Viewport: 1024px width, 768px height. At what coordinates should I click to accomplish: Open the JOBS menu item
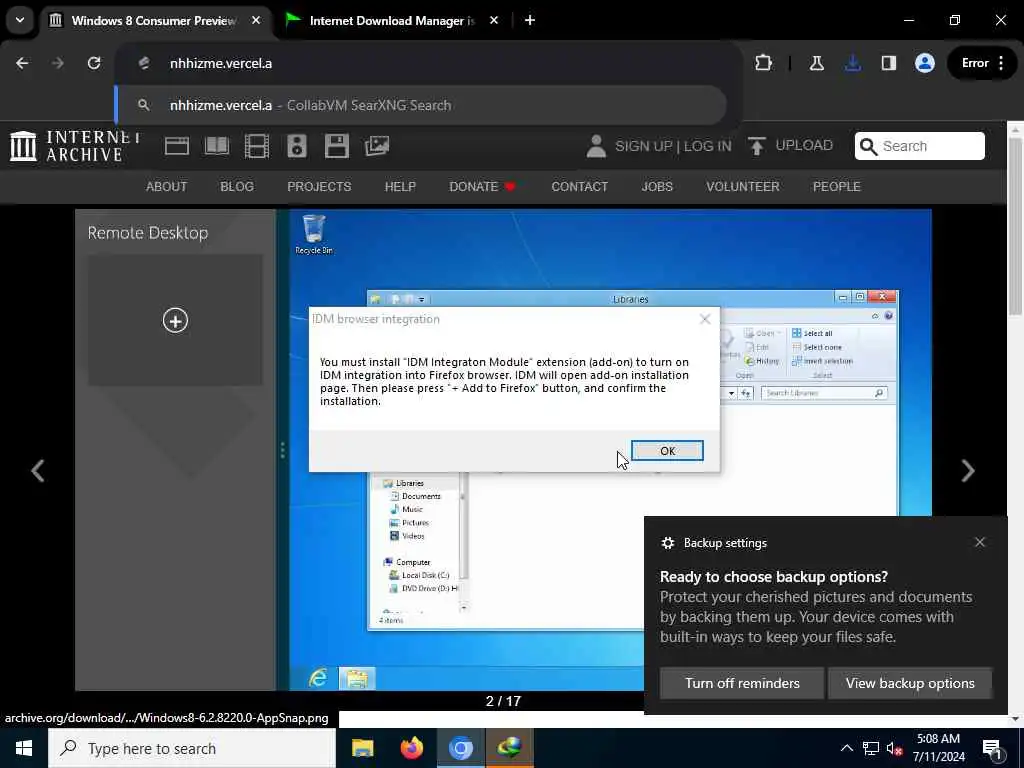(x=657, y=187)
